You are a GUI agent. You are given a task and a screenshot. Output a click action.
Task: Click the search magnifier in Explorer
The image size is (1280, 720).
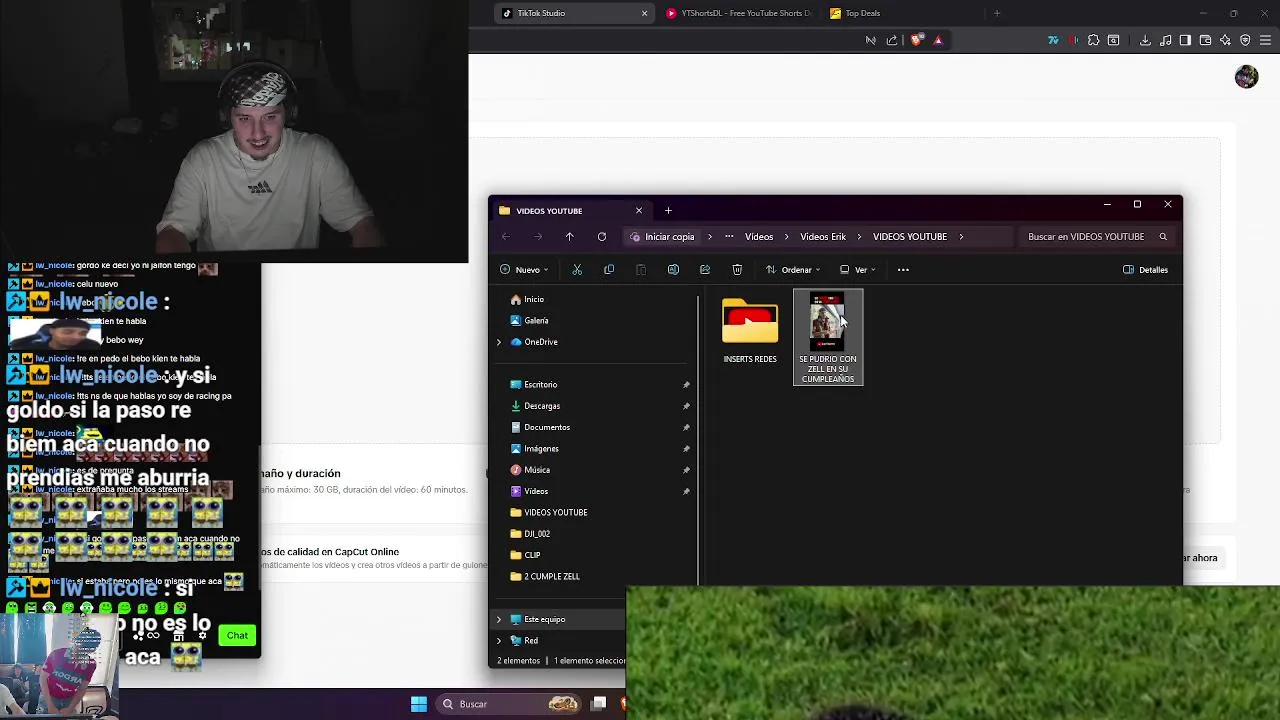click(x=1163, y=237)
